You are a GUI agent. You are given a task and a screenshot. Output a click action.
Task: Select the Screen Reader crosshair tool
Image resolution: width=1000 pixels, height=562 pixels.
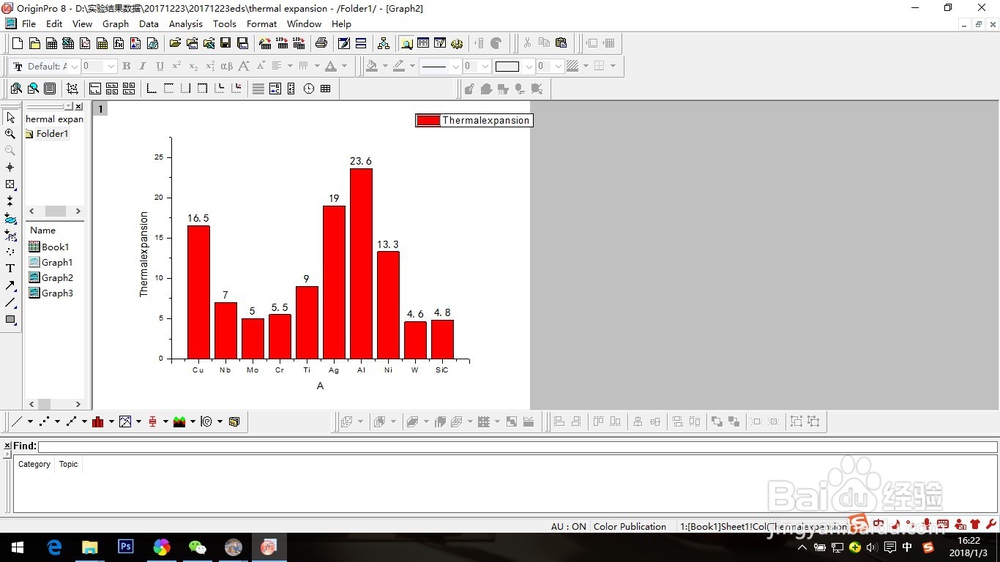tap(10, 167)
